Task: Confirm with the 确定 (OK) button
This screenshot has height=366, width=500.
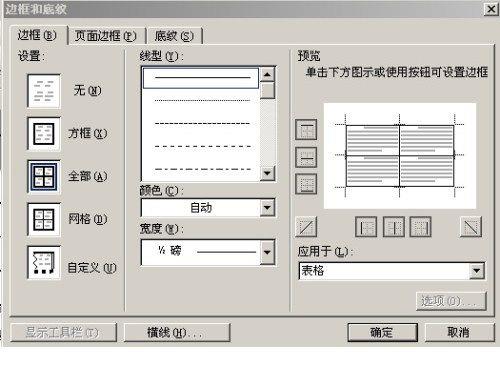Action: pyautogui.click(x=382, y=332)
